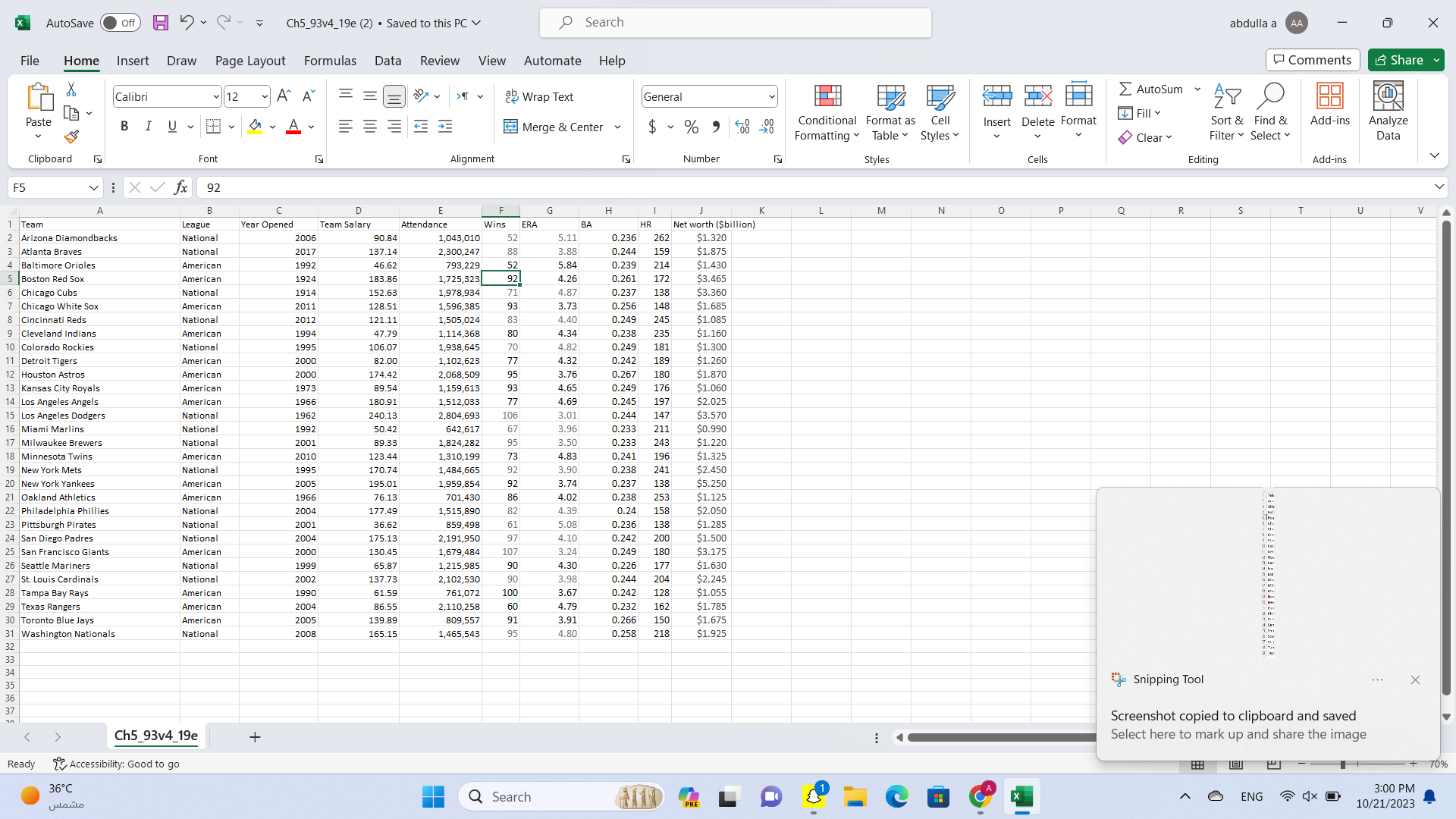Viewport: 1456px width, 819px height.
Task: Click the Accounting dollar format icon
Action: click(x=652, y=127)
